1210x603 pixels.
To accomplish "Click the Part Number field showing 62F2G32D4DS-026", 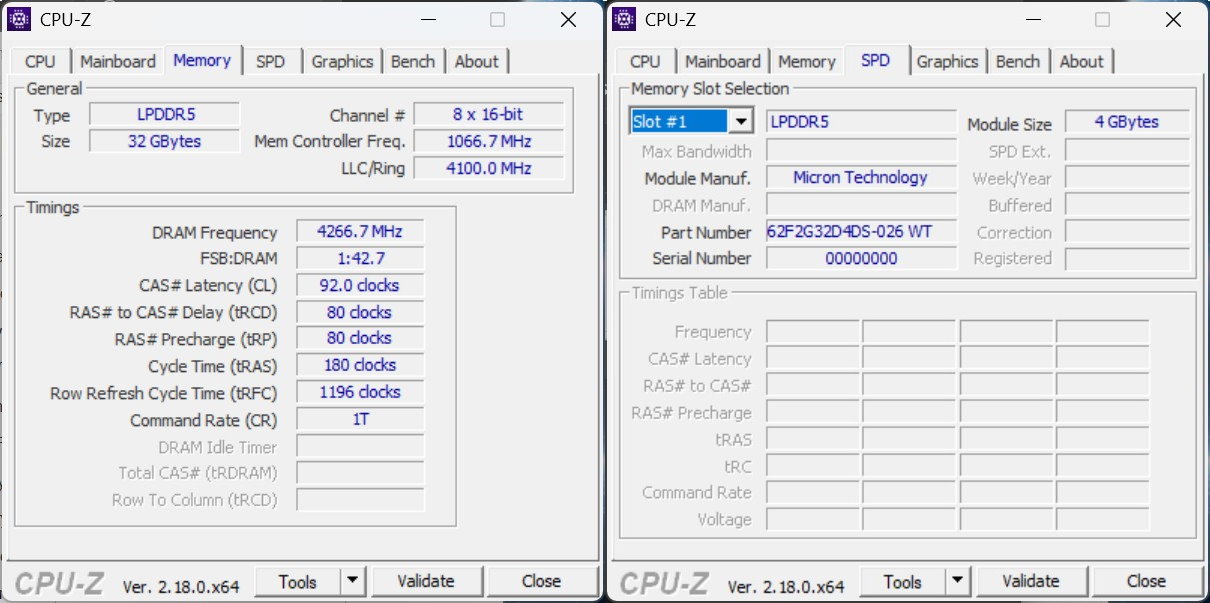I will tap(861, 232).
